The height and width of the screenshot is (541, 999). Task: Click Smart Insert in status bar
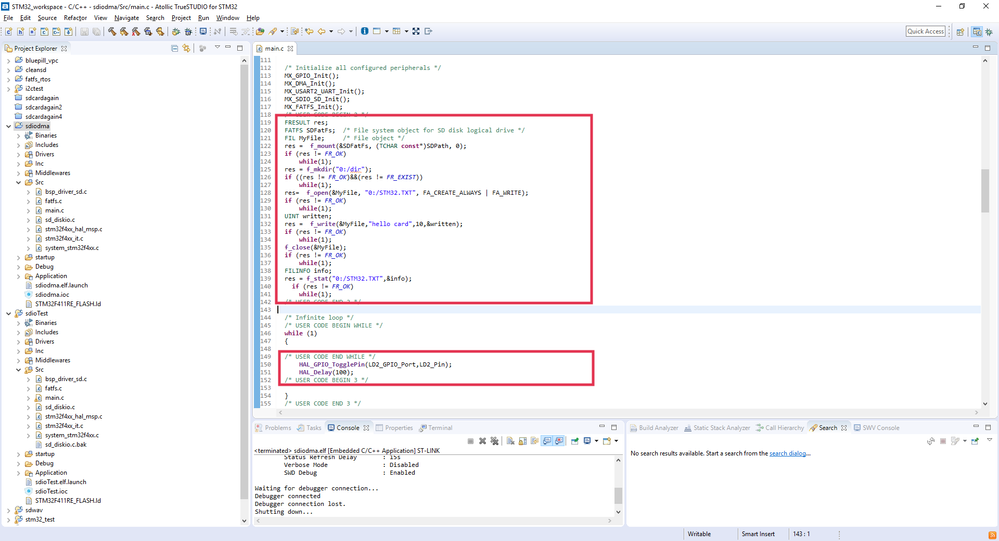pyautogui.click(x=758, y=534)
